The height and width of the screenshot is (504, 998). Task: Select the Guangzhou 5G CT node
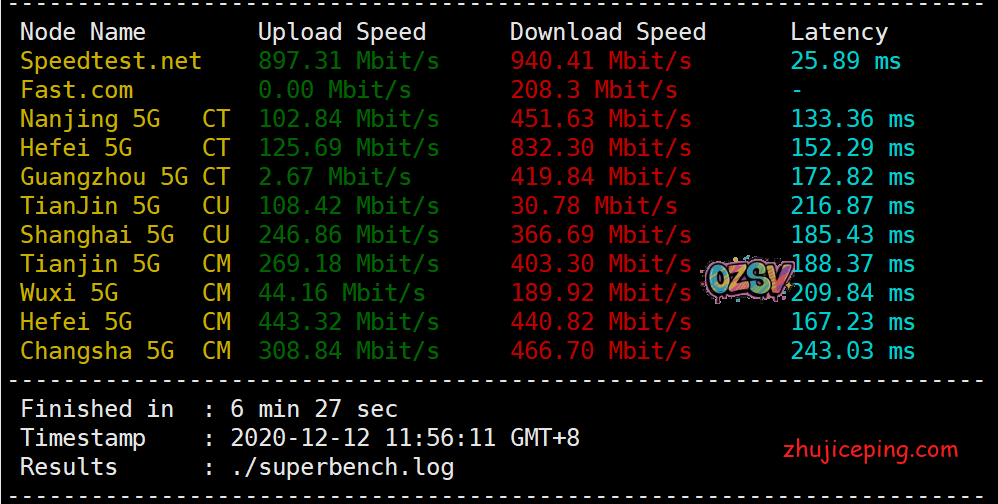(x=125, y=177)
